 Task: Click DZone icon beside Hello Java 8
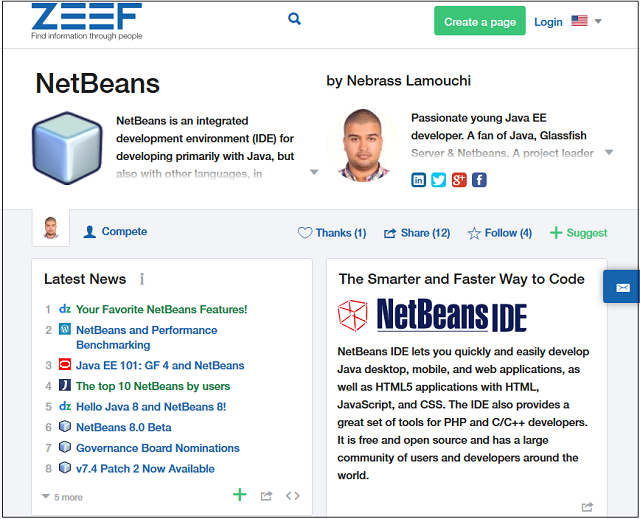click(65, 406)
